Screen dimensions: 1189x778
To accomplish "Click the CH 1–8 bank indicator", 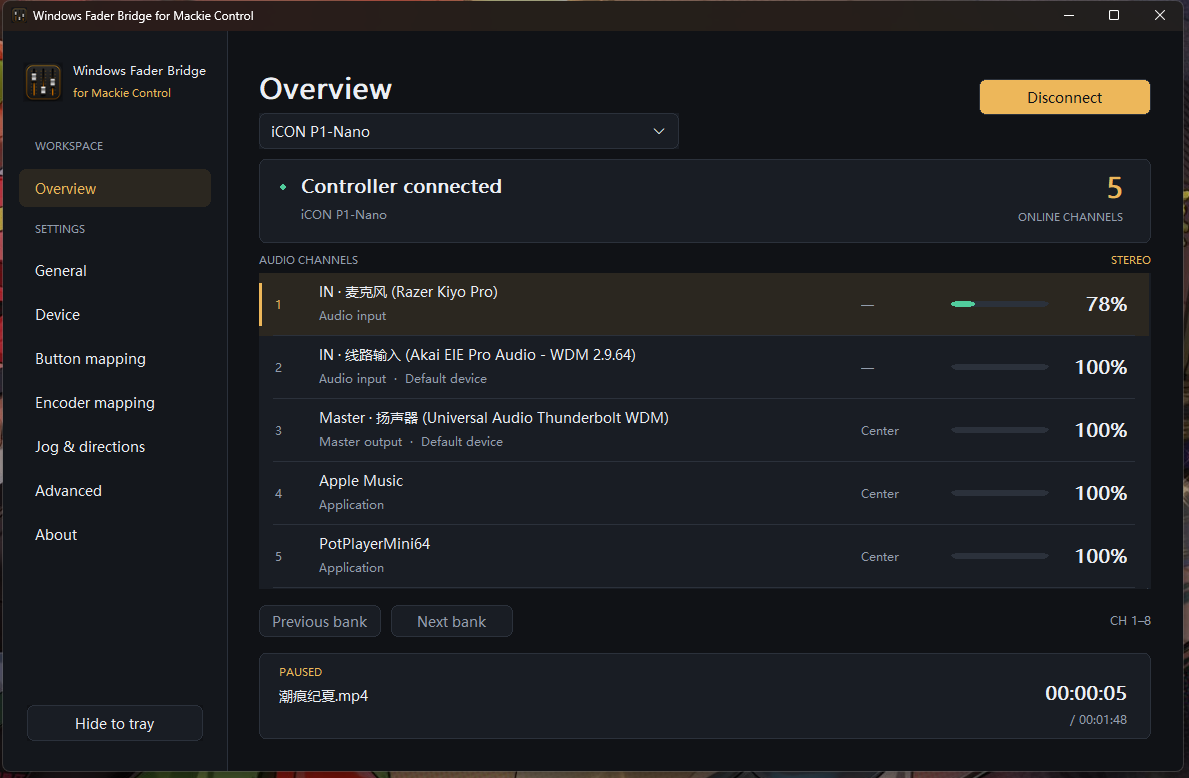I will coord(1130,620).
